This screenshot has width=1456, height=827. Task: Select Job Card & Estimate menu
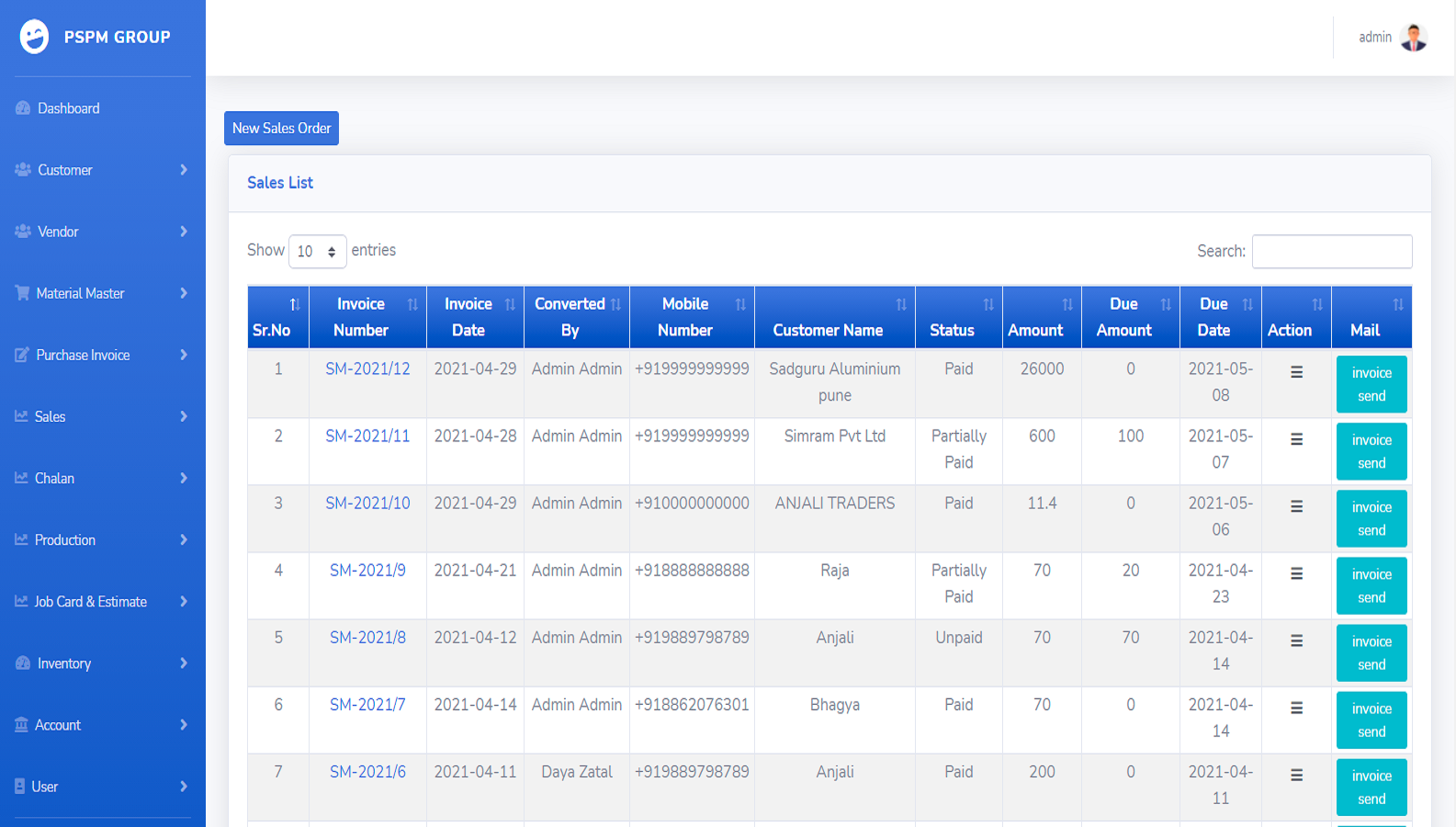(x=90, y=602)
